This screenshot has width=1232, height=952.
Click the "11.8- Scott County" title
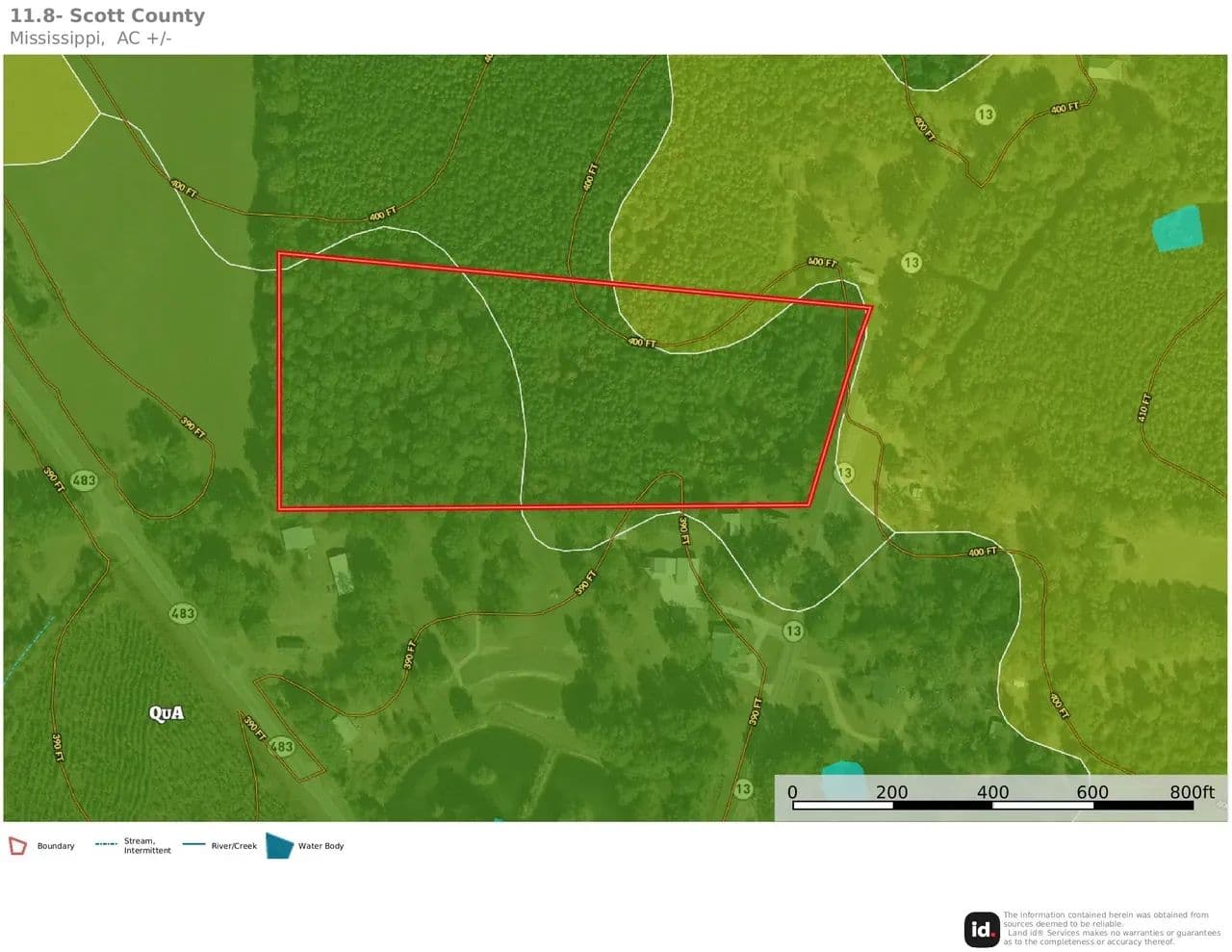tap(107, 15)
